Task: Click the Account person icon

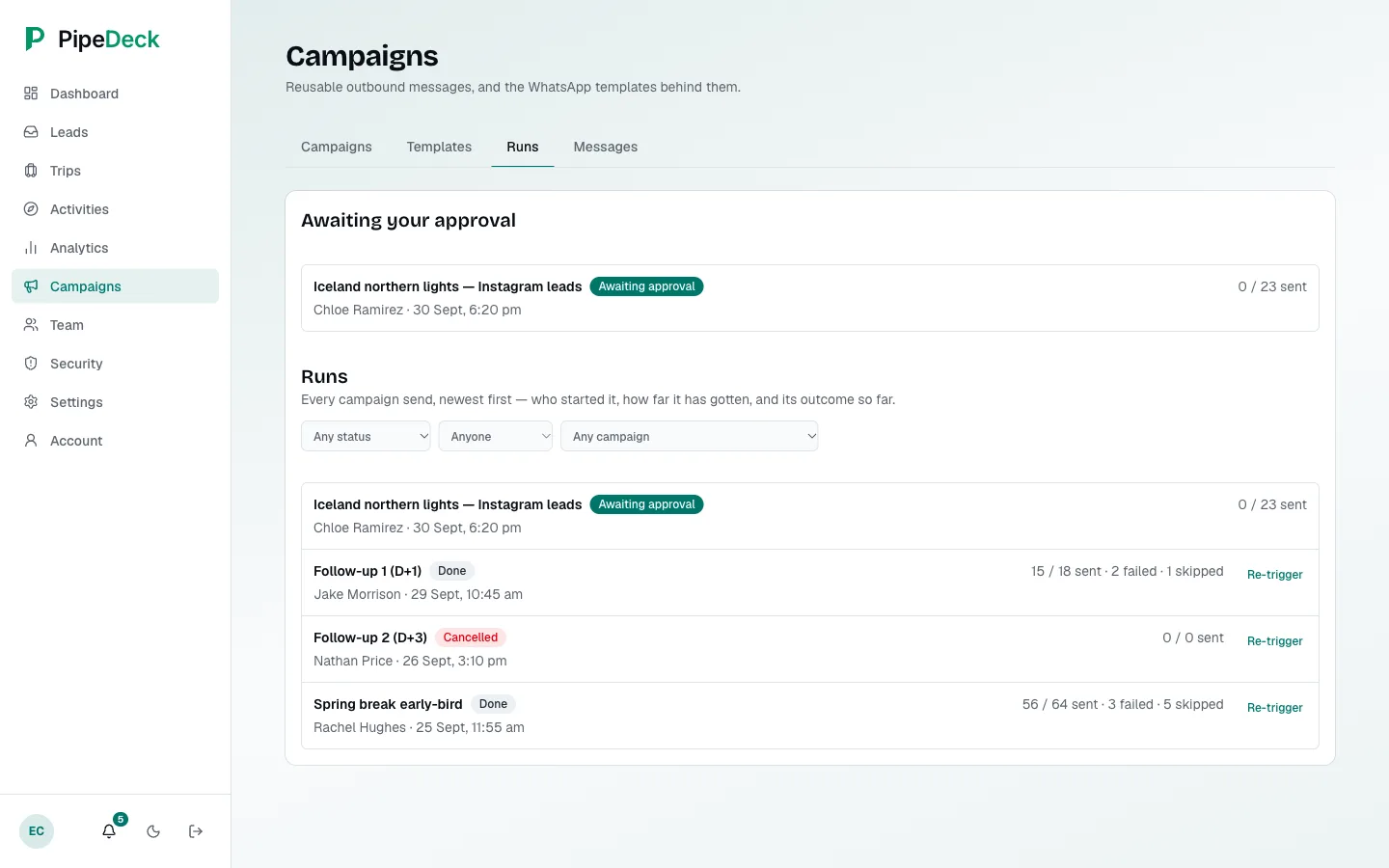Action: 31,441
